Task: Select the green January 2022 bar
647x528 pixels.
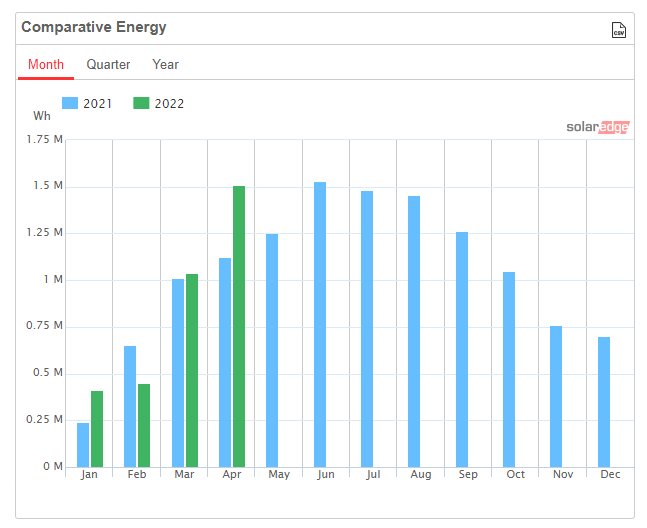Action: [97, 429]
